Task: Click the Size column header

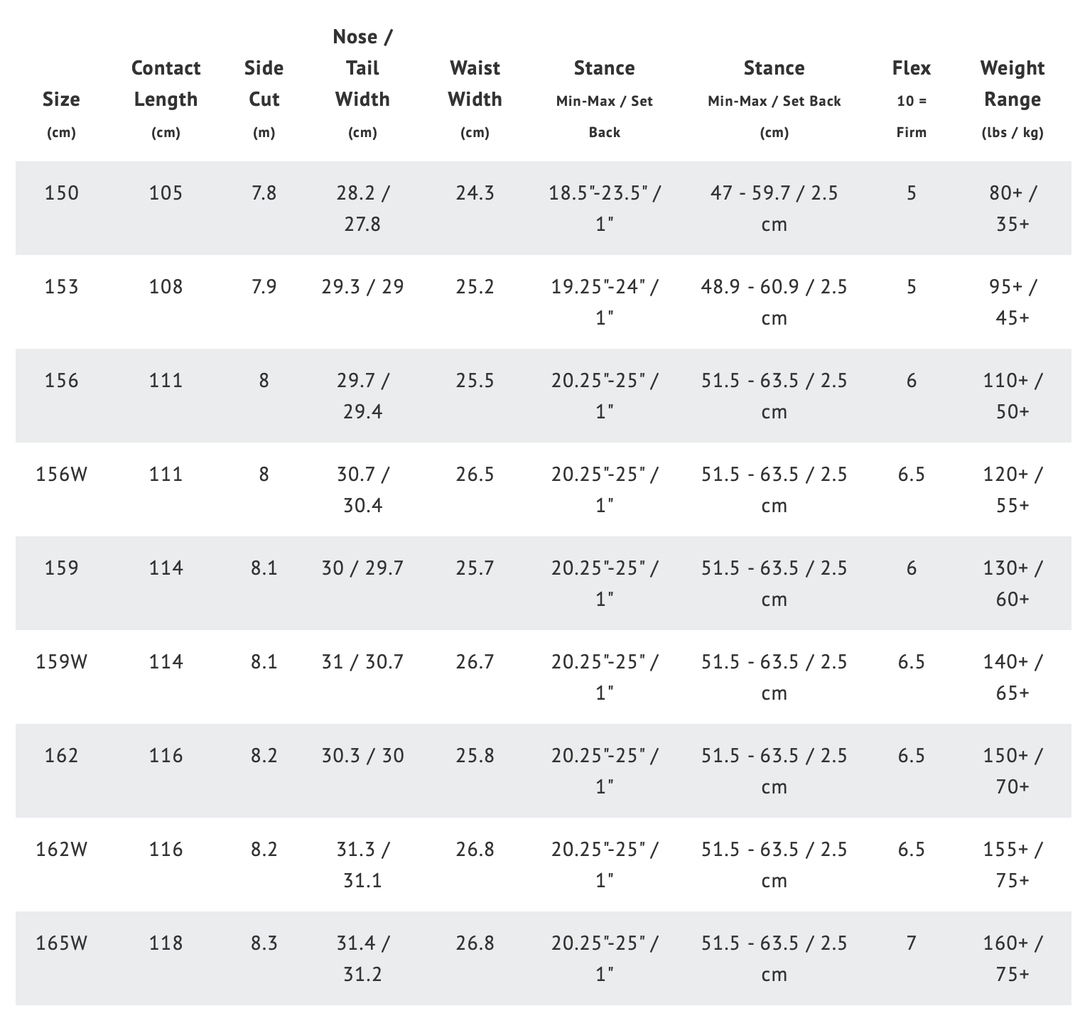Action: (61, 100)
